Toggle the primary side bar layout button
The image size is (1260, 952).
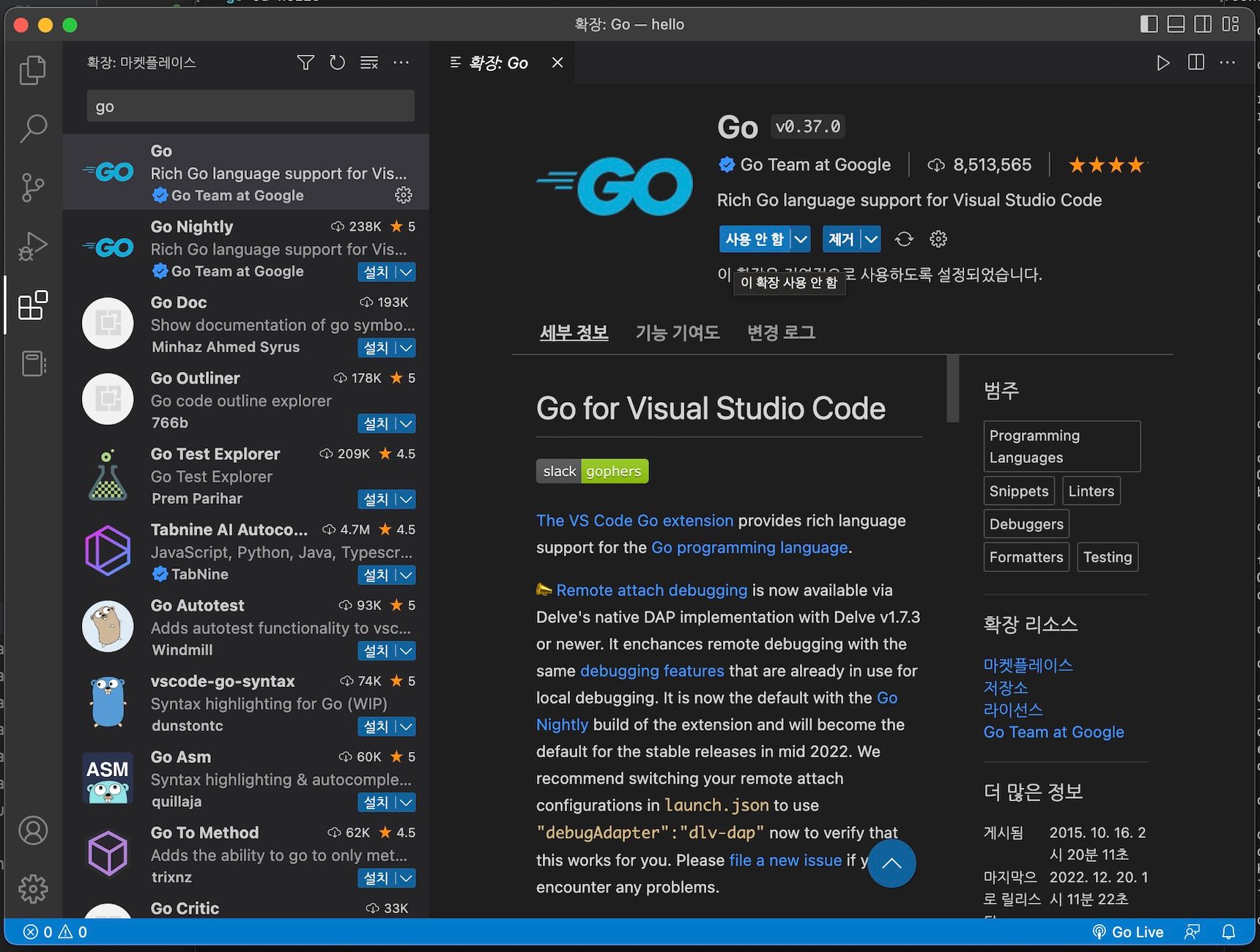pyautogui.click(x=1149, y=24)
